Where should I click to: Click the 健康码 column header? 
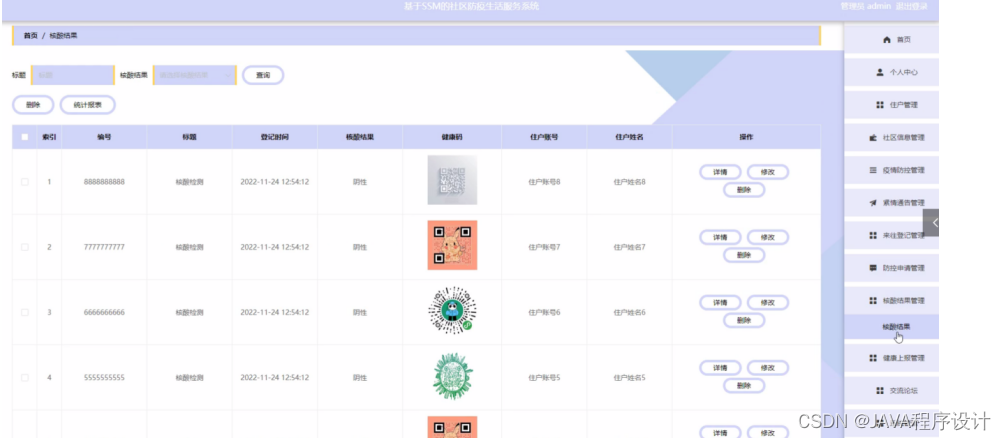[452, 137]
